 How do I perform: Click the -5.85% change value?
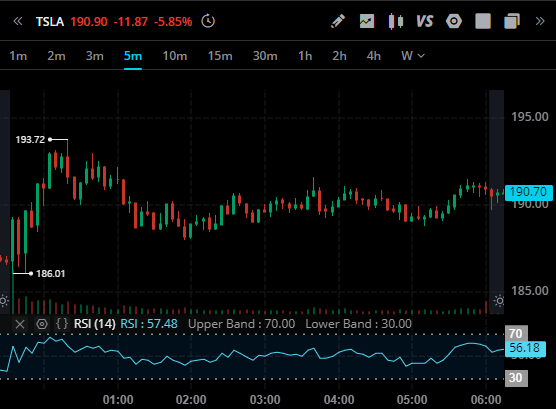[x=173, y=22]
